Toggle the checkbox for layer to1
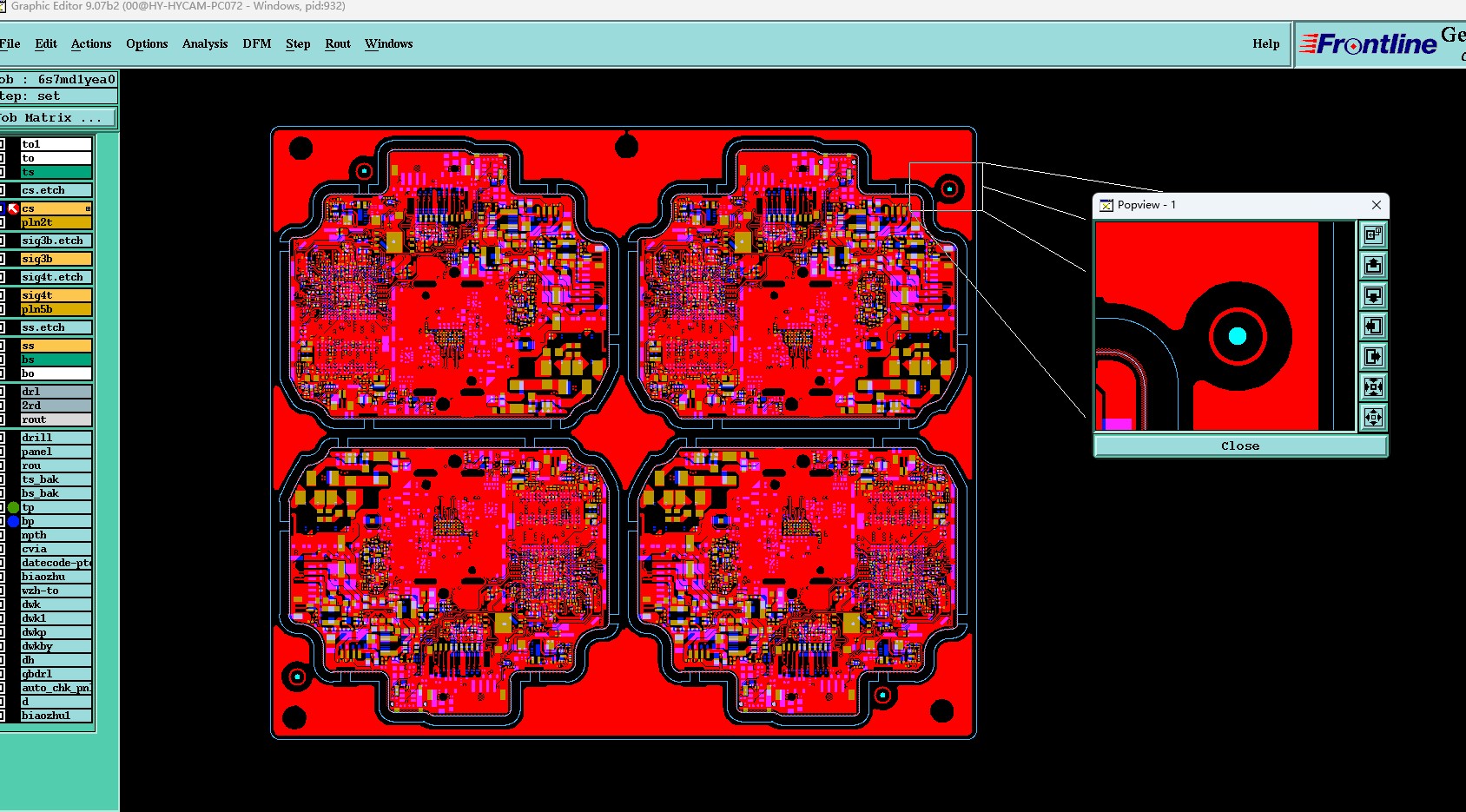1466x812 pixels. (x=2, y=144)
